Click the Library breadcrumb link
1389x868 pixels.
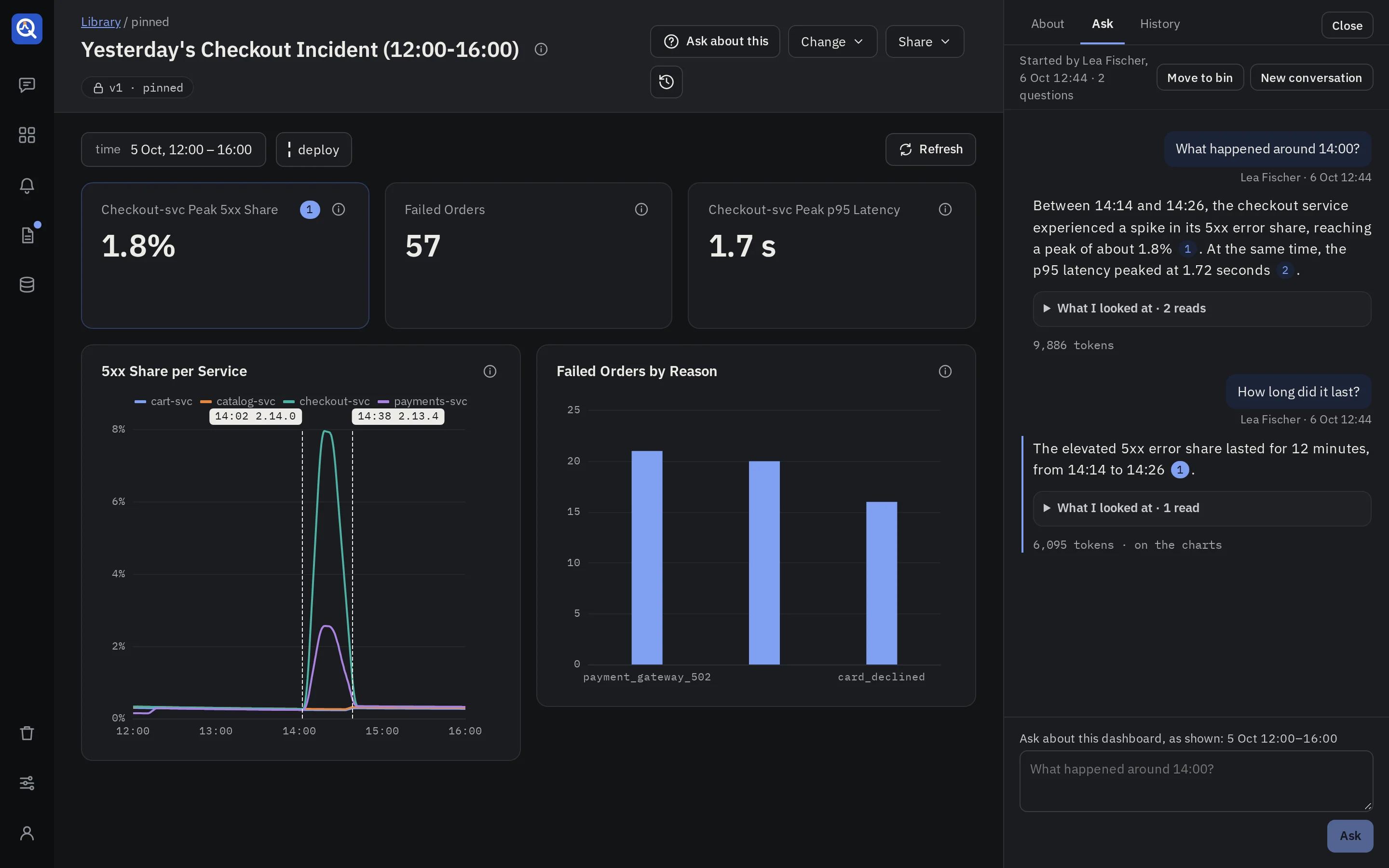(100, 22)
